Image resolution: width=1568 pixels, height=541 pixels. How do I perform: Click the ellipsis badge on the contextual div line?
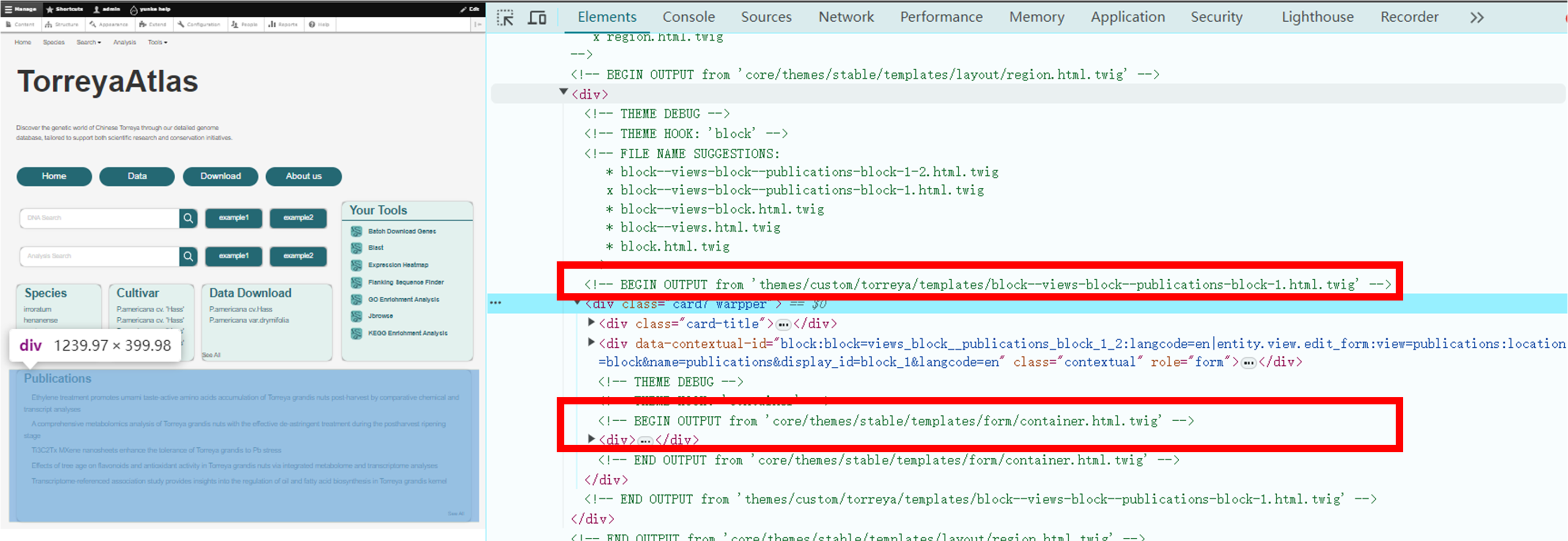click(1248, 362)
